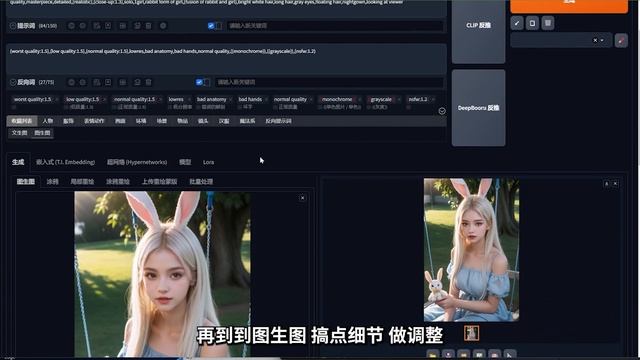Viewport: 640px width, 360px height.
Task: Click the fifth icon in 提示词 toolbar
Action: click(x=122, y=26)
